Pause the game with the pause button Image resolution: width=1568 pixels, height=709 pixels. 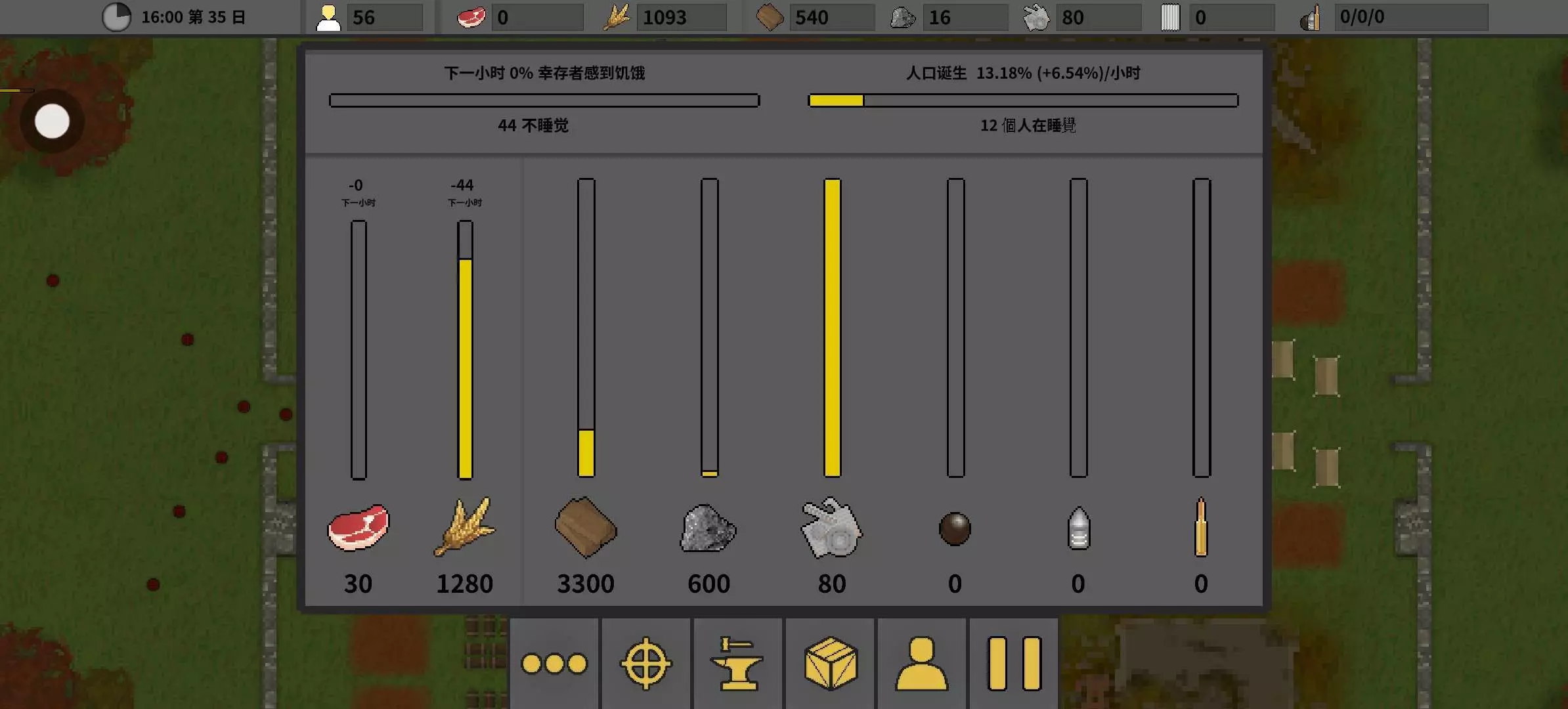(x=1014, y=663)
